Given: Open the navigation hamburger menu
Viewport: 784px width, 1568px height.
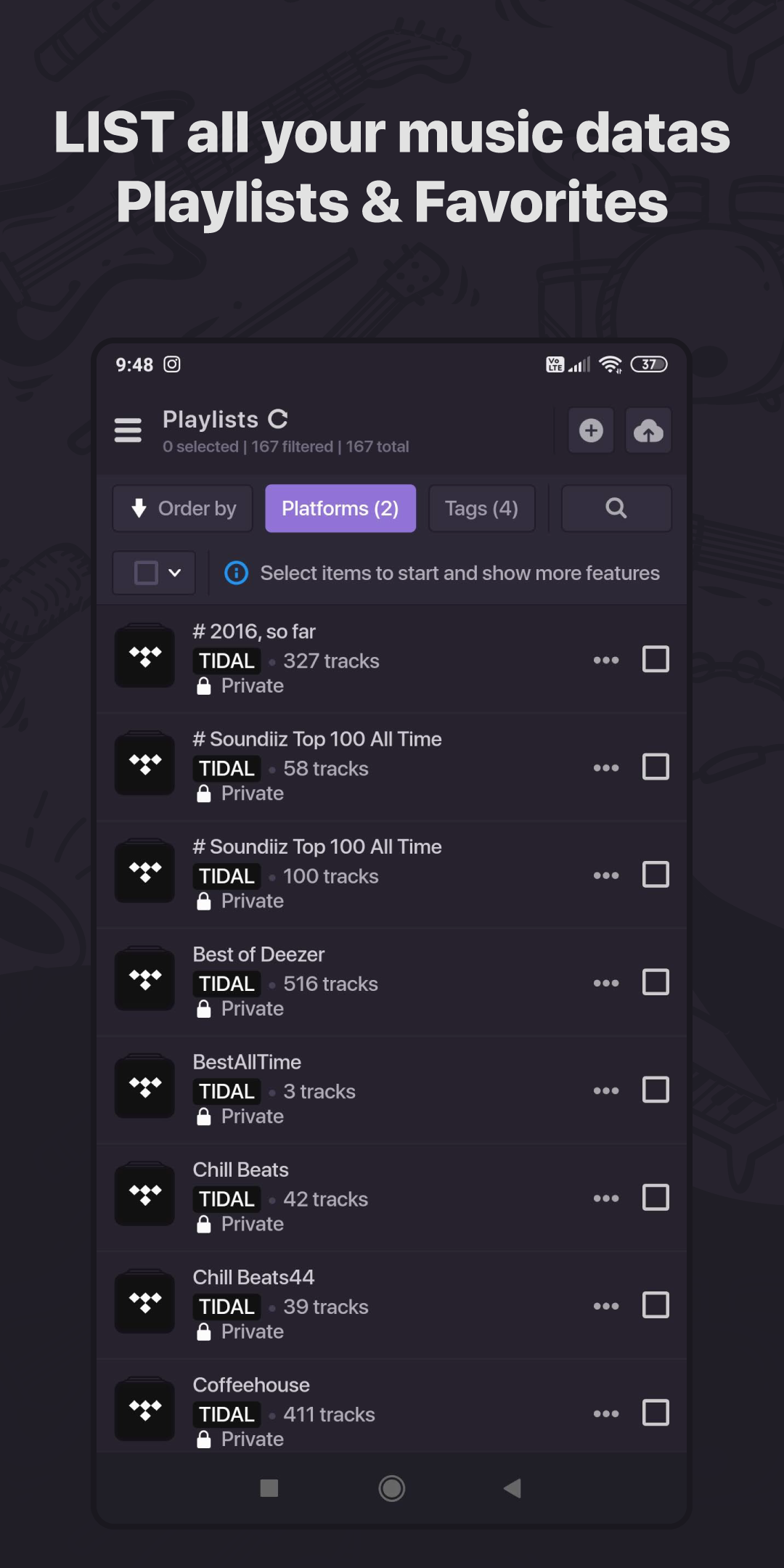Looking at the screenshot, I should tap(128, 430).
